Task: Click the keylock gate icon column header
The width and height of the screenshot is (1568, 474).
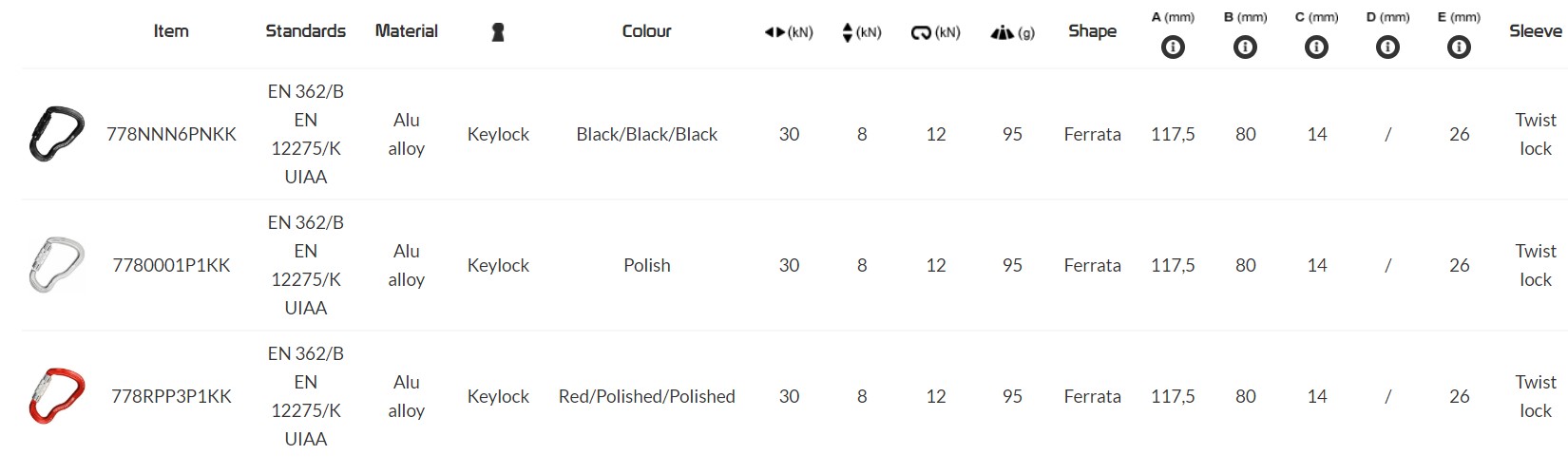Action: (497, 32)
